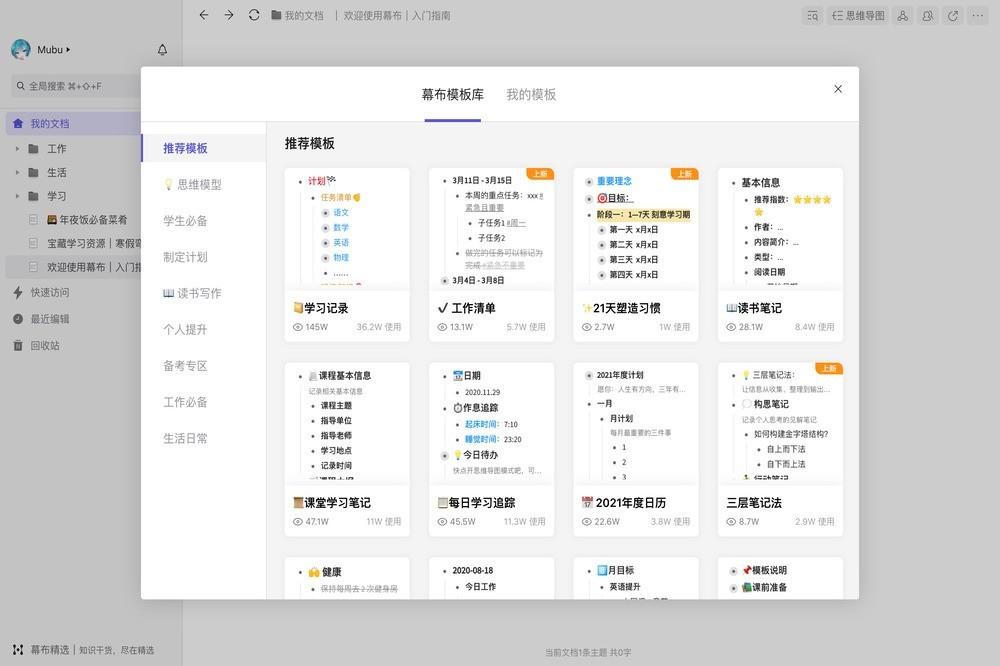Click the Mubu user avatar
The image size is (1000, 666).
(x=21, y=50)
